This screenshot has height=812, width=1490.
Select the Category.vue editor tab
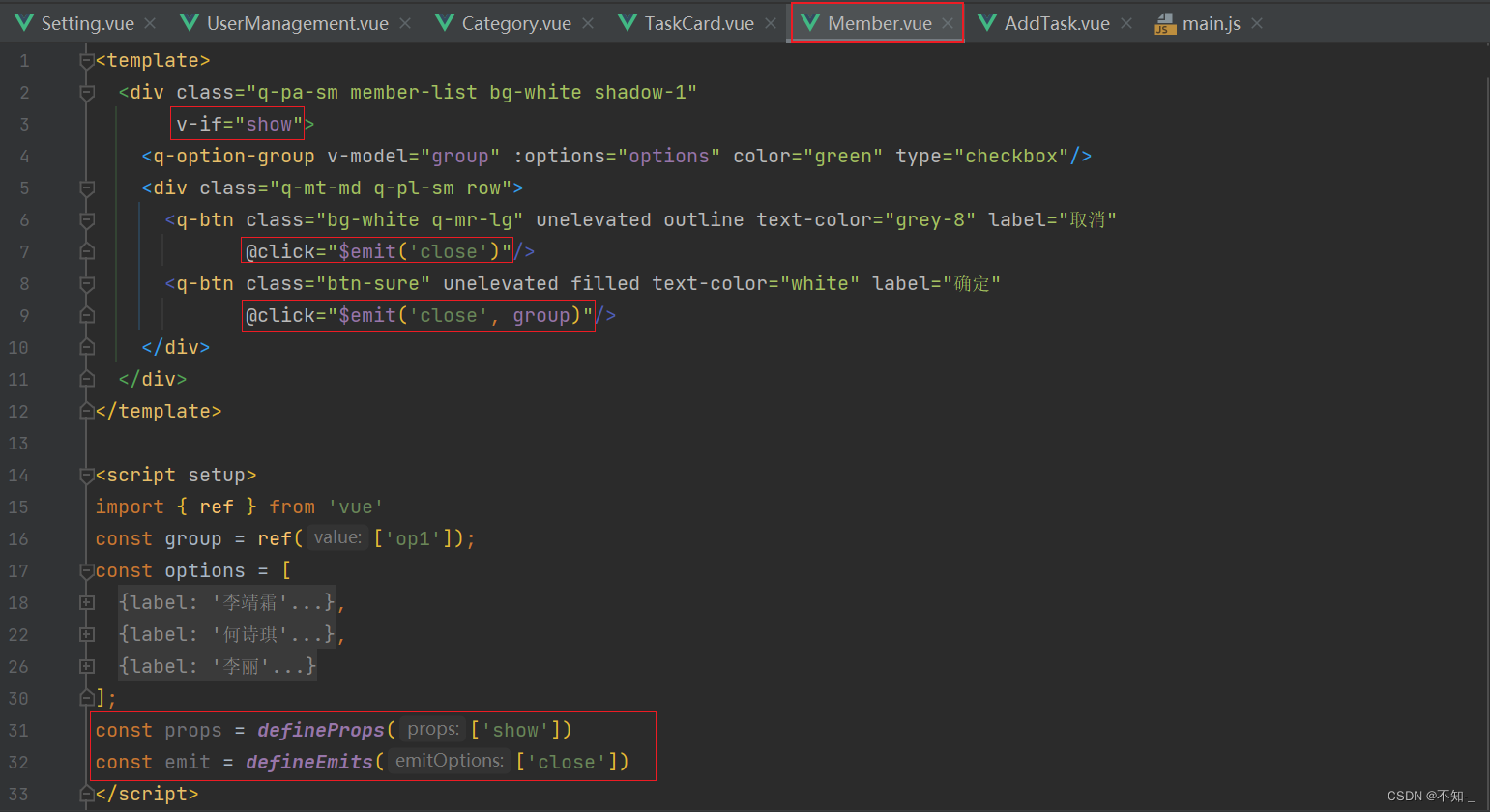pyautogui.click(x=516, y=23)
